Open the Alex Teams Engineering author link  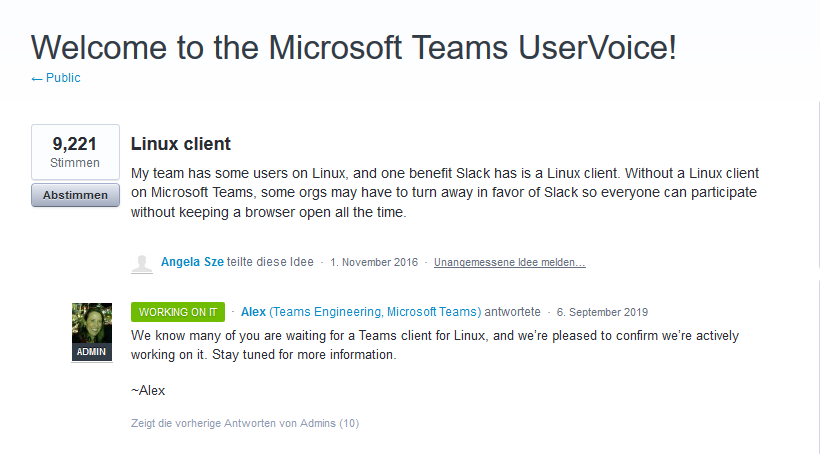point(361,311)
